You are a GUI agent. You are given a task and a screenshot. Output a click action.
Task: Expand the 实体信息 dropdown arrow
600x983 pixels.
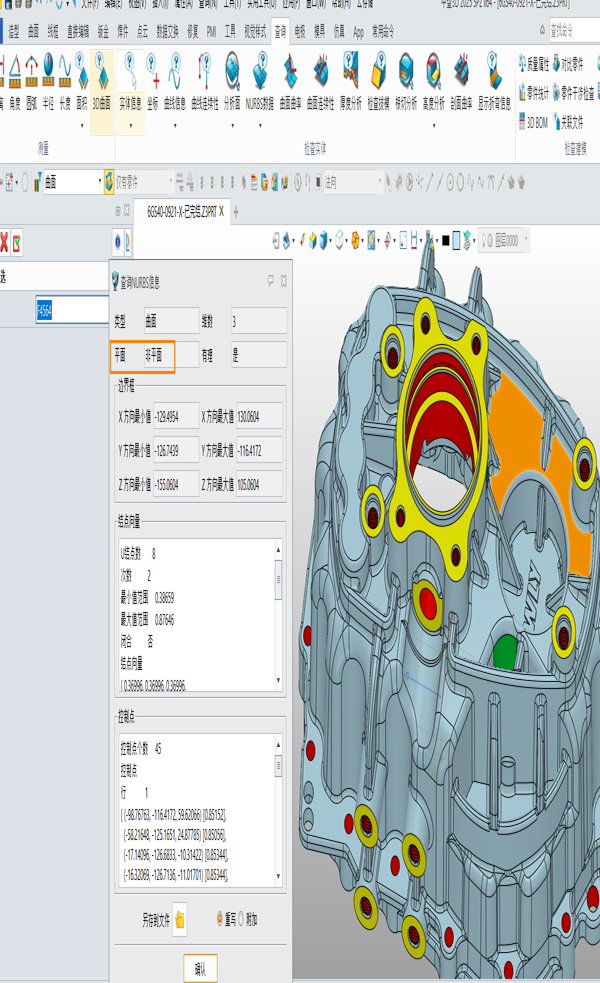tap(130, 125)
